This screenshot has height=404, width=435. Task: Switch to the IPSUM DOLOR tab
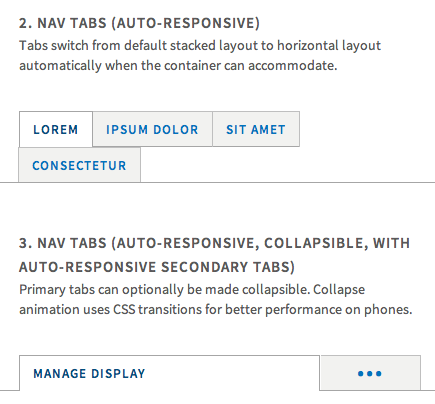click(152, 129)
